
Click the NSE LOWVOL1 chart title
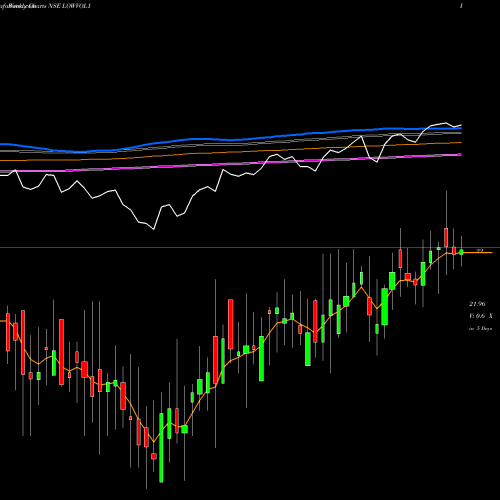point(70,6)
